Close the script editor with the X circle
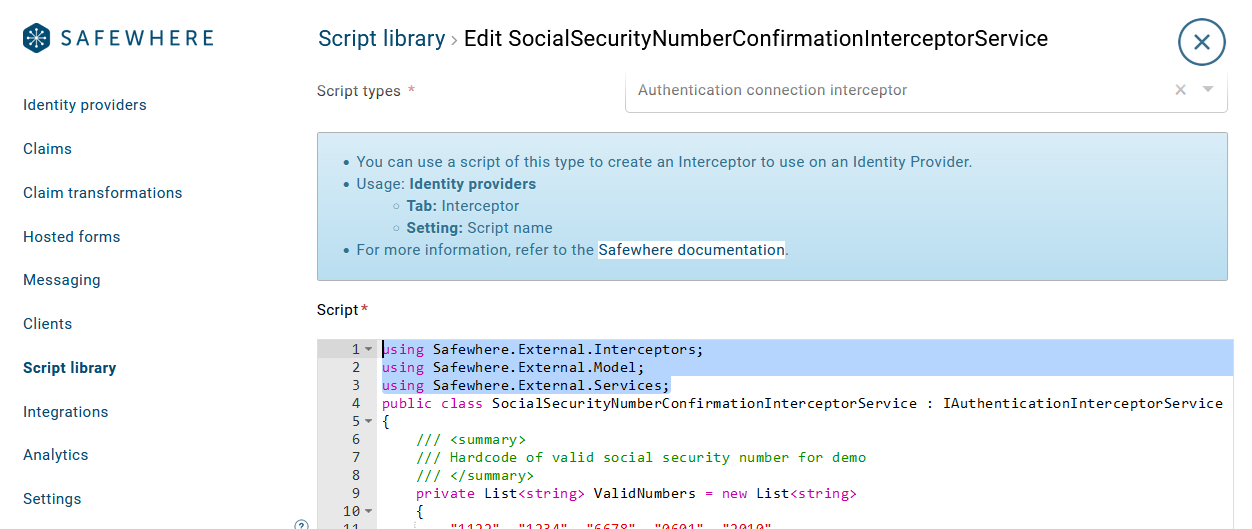Viewport: 1252px width, 529px height. pos(1201,42)
